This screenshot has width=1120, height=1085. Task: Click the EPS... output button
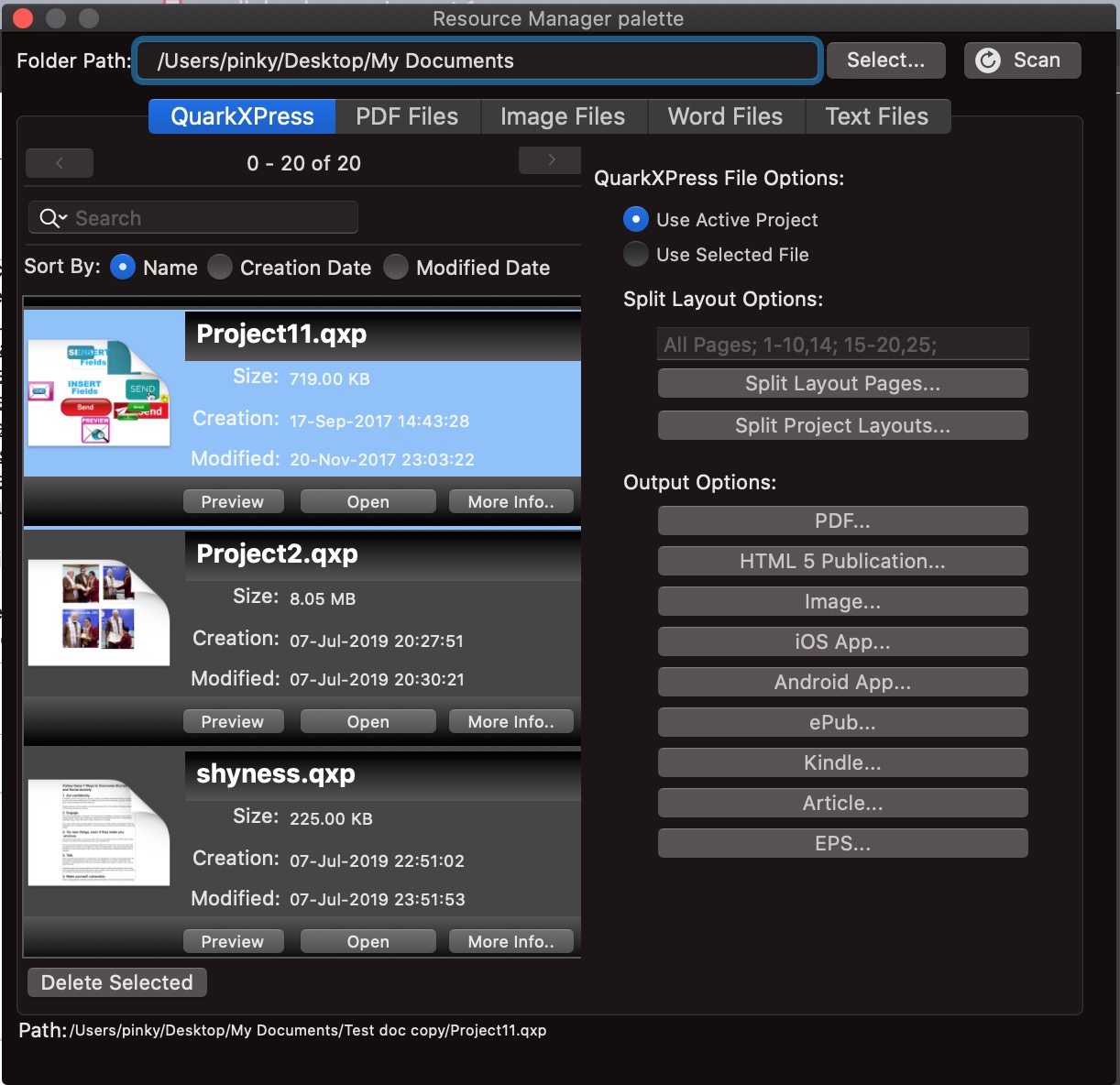coord(843,843)
